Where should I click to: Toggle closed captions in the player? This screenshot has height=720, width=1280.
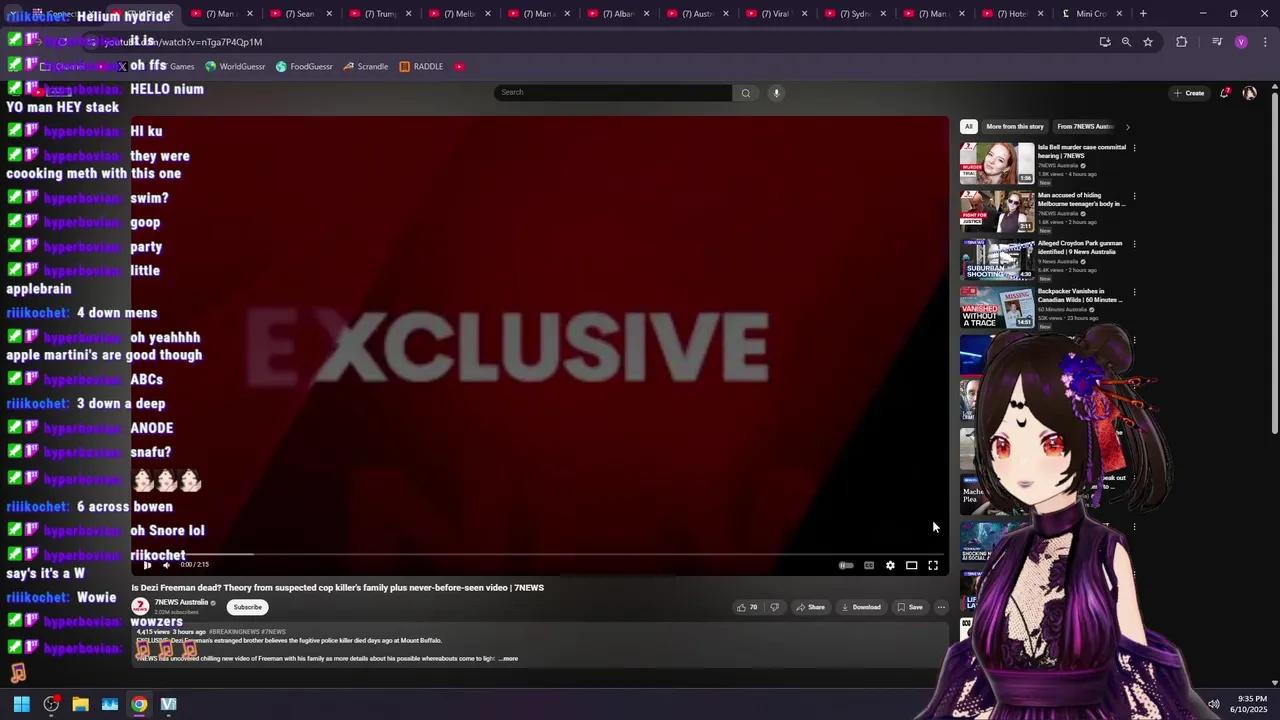(x=869, y=565)
